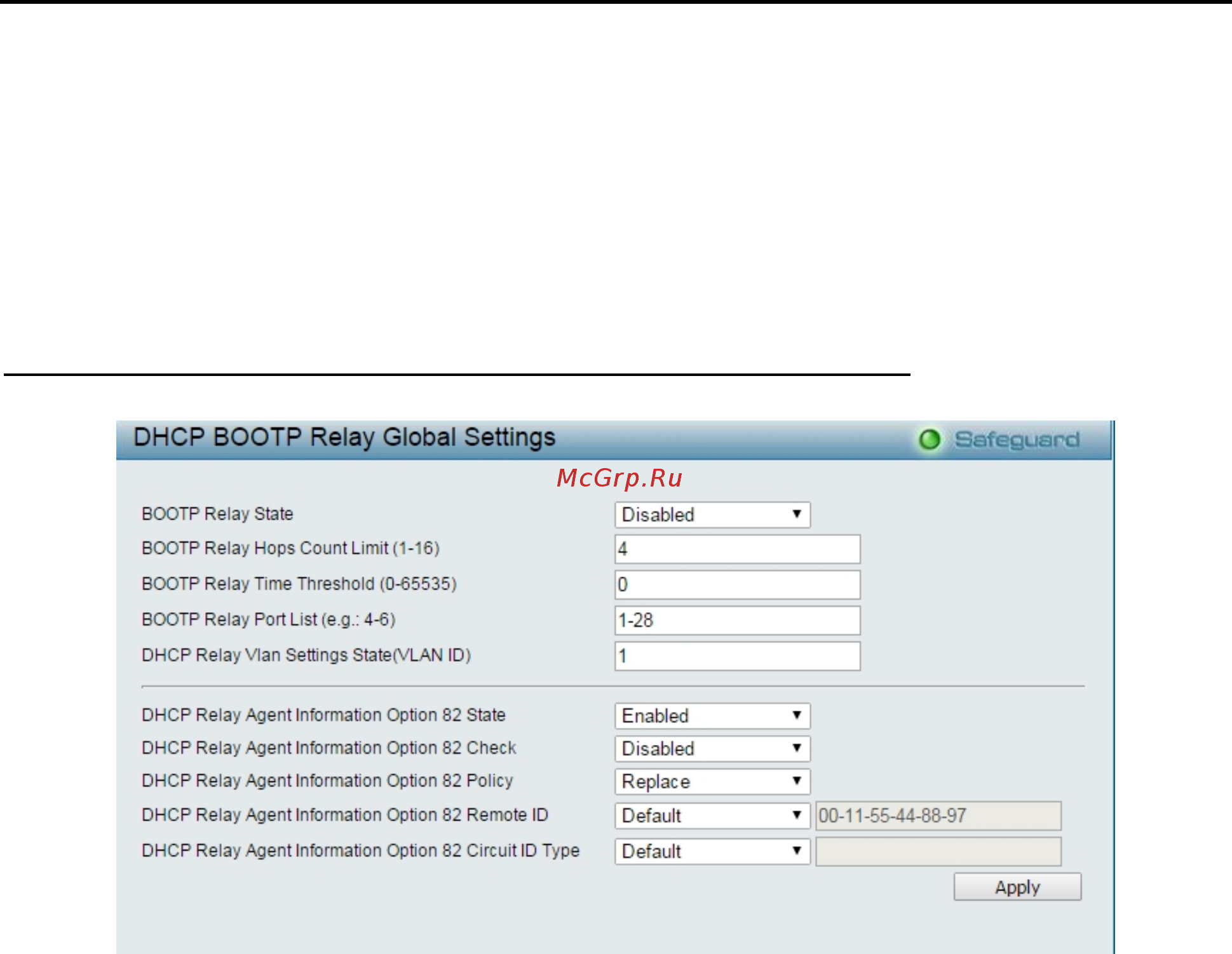1232x954 pixels.
Task: Open the Option 82 Circuit ID Type dropdown
Action: pos(712,852)
